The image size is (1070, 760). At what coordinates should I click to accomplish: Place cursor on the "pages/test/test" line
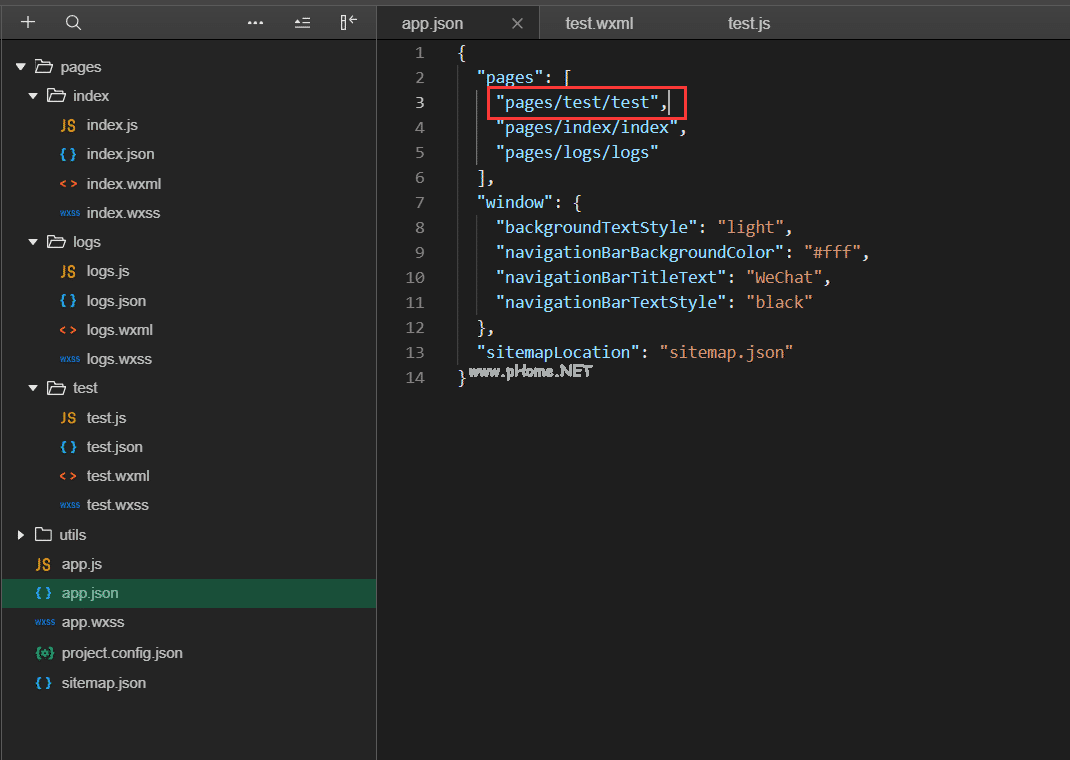click(578, 102)
